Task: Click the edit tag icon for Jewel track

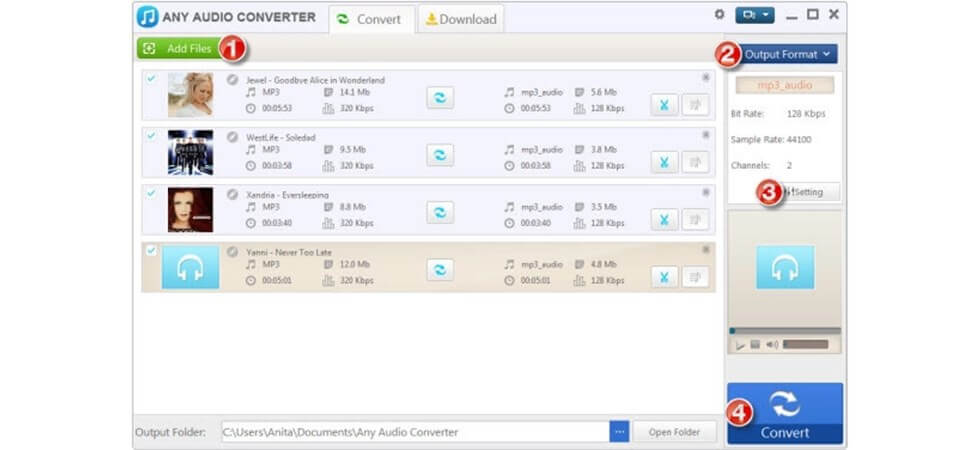Action: 695,105
